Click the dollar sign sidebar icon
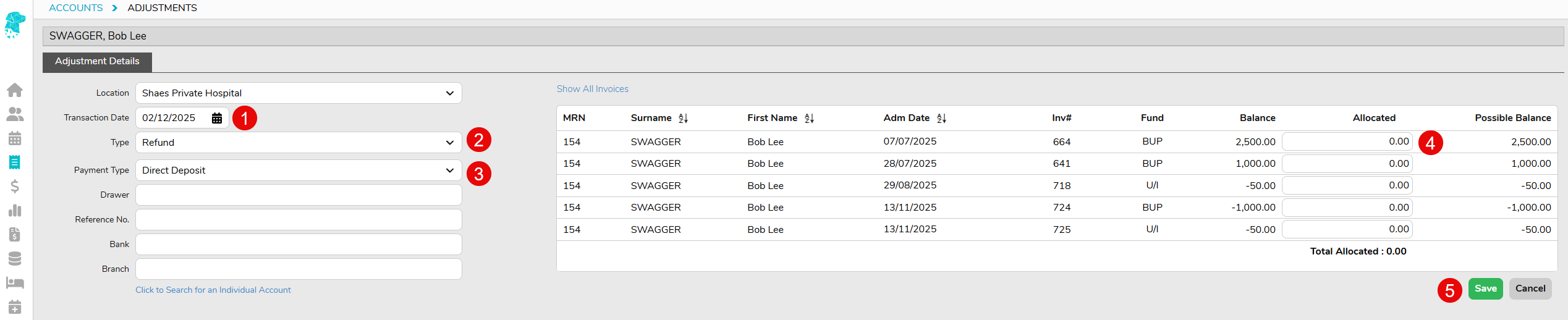This screenshot has width=1568, height=320. point(15,187)
